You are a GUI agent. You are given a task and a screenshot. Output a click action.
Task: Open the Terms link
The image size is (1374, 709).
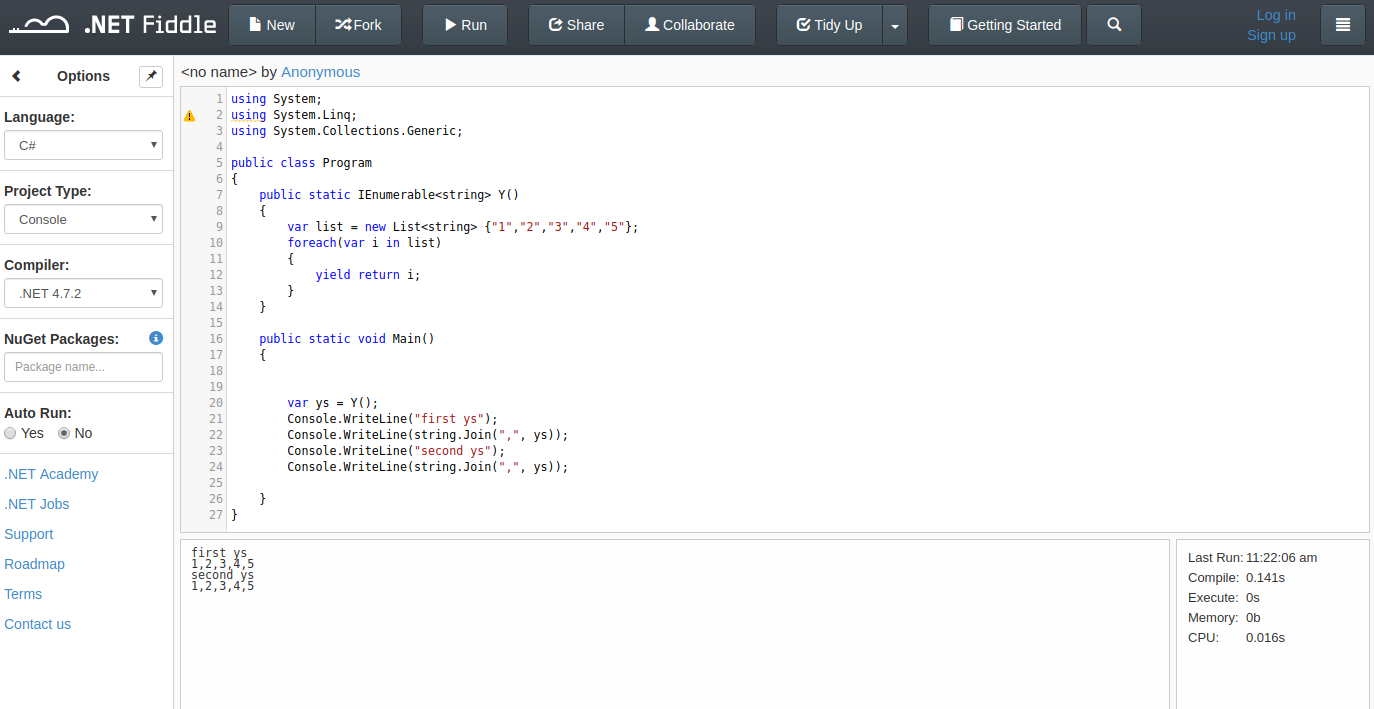click(x=23, y=594)
